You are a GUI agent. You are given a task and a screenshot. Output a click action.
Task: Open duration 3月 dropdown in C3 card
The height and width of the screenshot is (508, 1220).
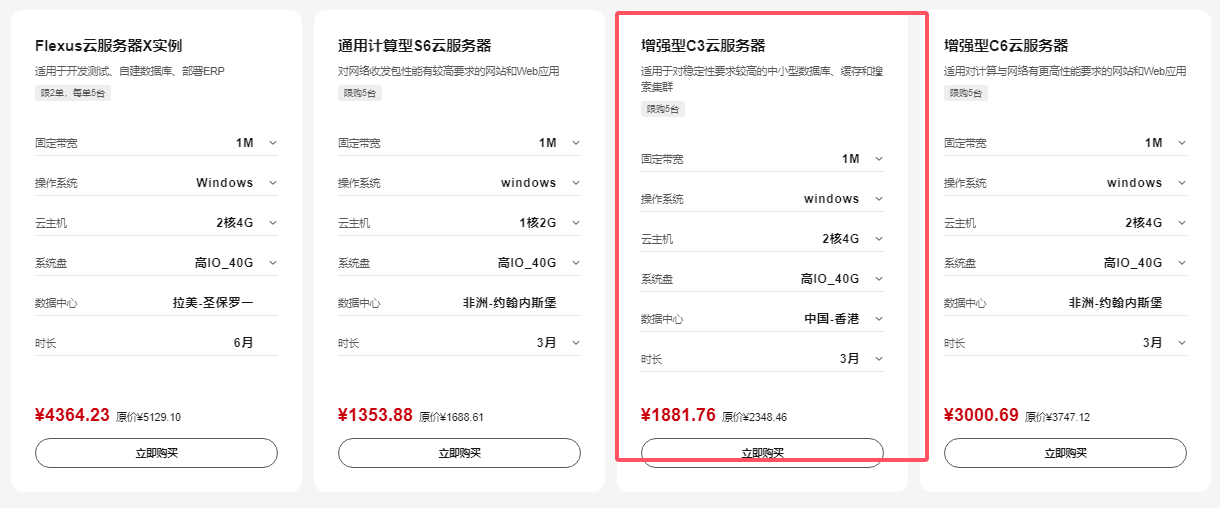762,359
